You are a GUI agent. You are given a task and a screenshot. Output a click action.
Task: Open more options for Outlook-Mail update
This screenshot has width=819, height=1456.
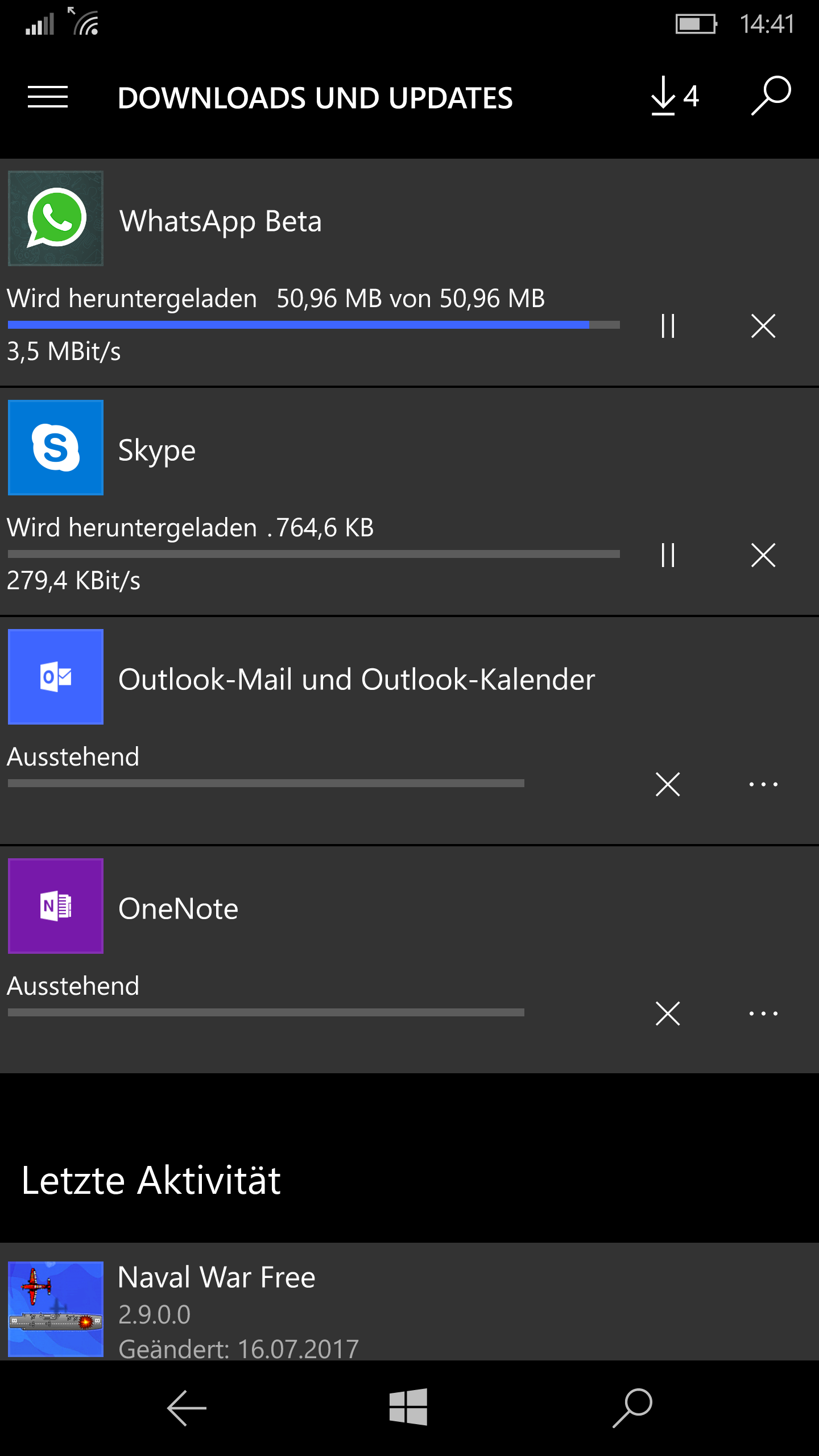coord(763,784)
